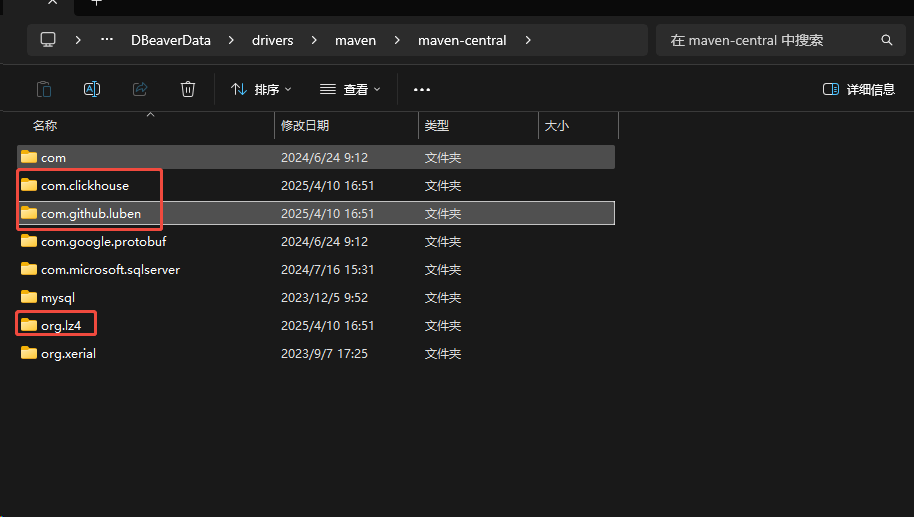Click date 2025/4/10 16:51 of org.lz4 row

pyautogui.click(x=327, y=325)
